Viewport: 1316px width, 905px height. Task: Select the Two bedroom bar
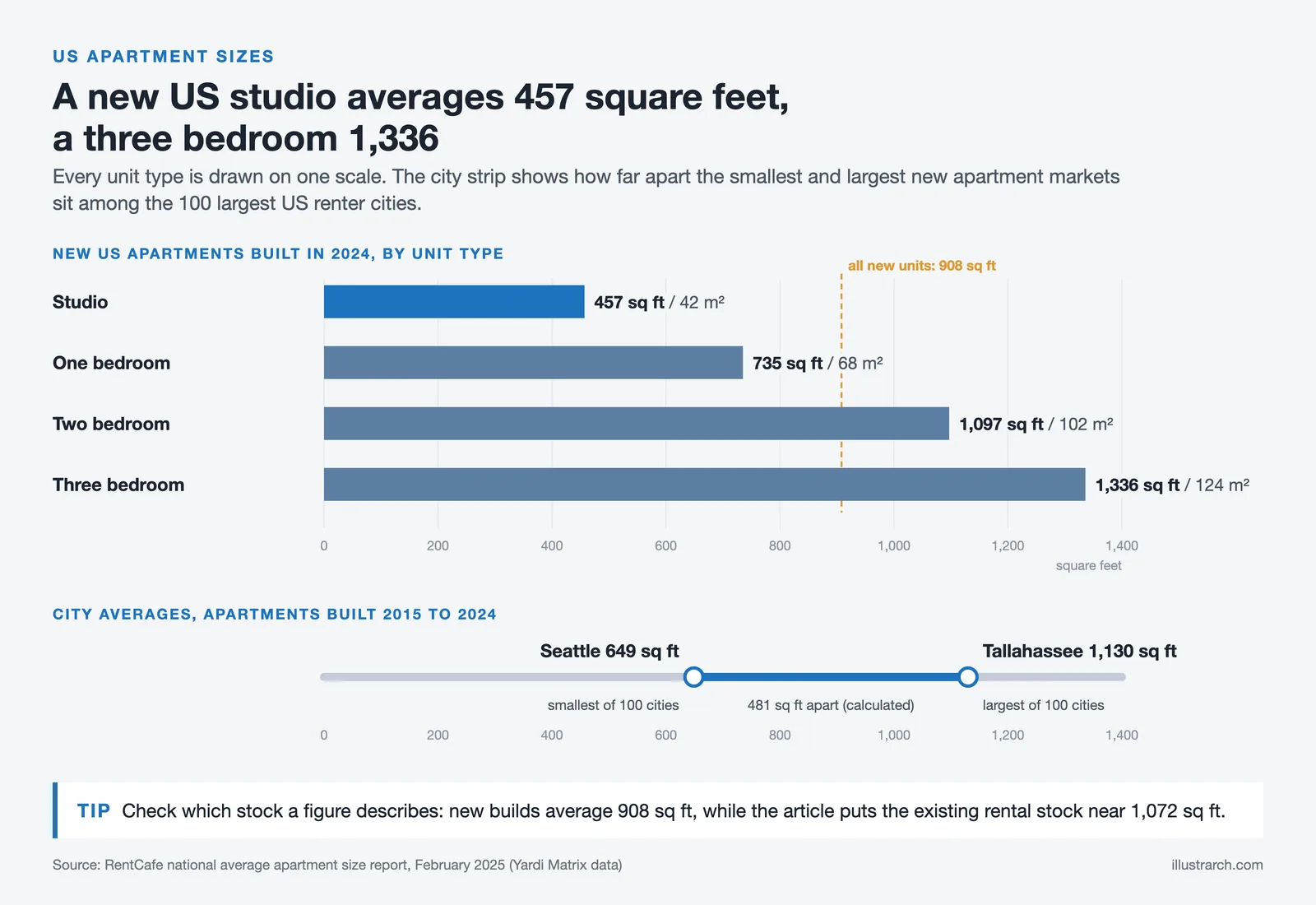click(637, 424)
